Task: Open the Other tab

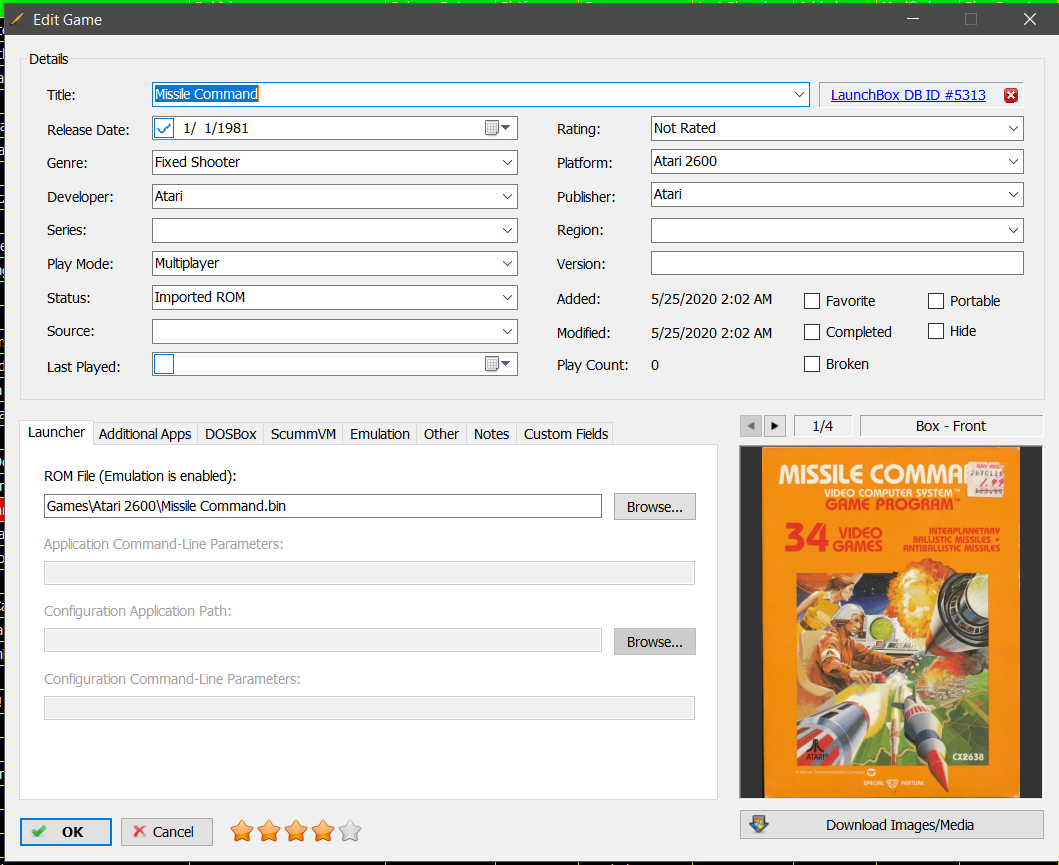Action: pos(441,434)
